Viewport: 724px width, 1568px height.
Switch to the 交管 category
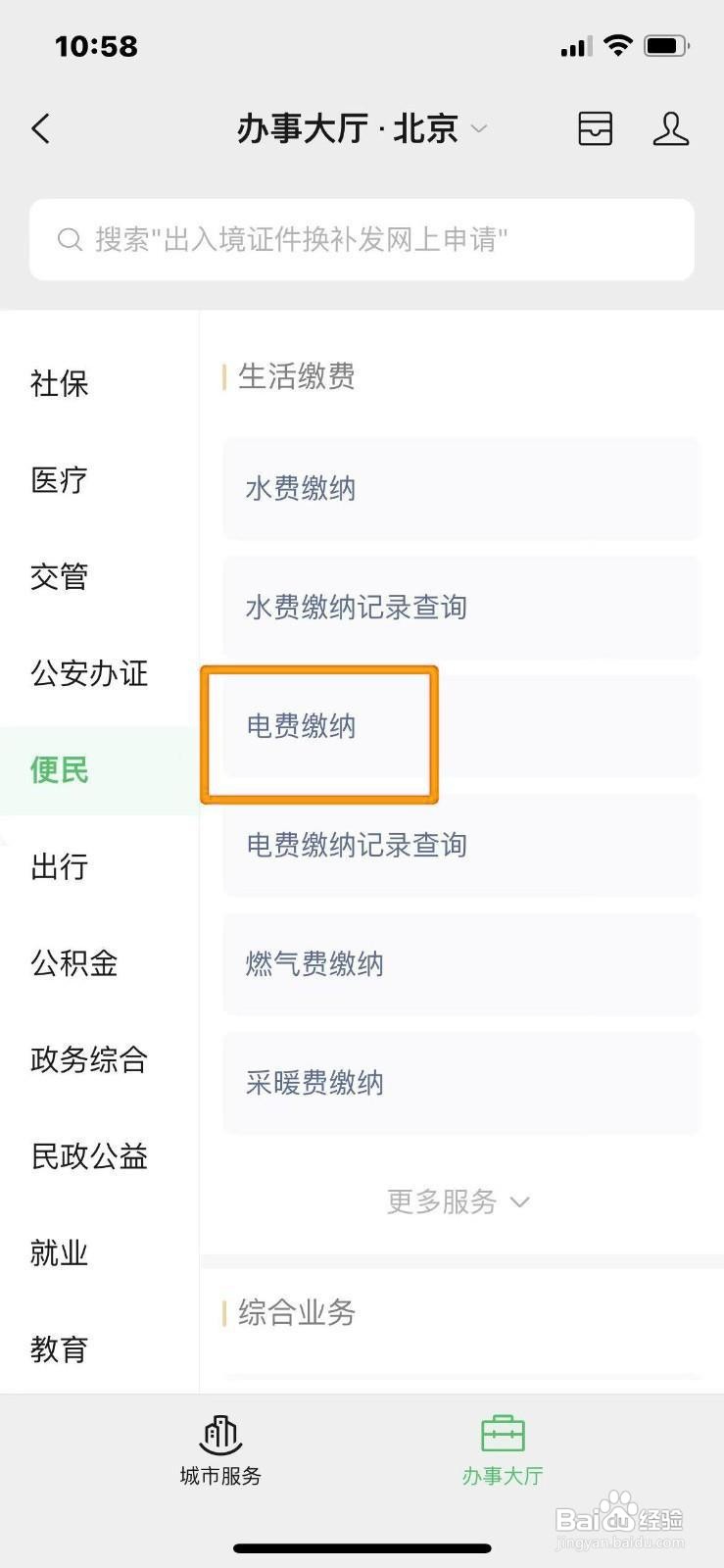point(60,576)
